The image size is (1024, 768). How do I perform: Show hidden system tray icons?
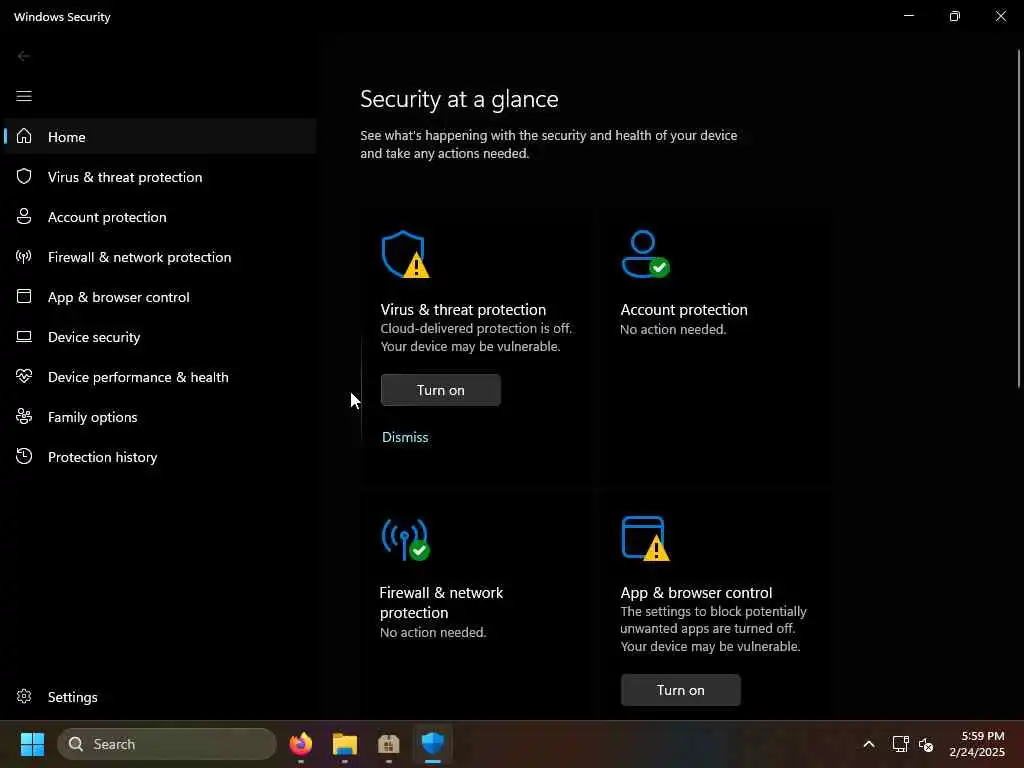(x=869, y=744)
